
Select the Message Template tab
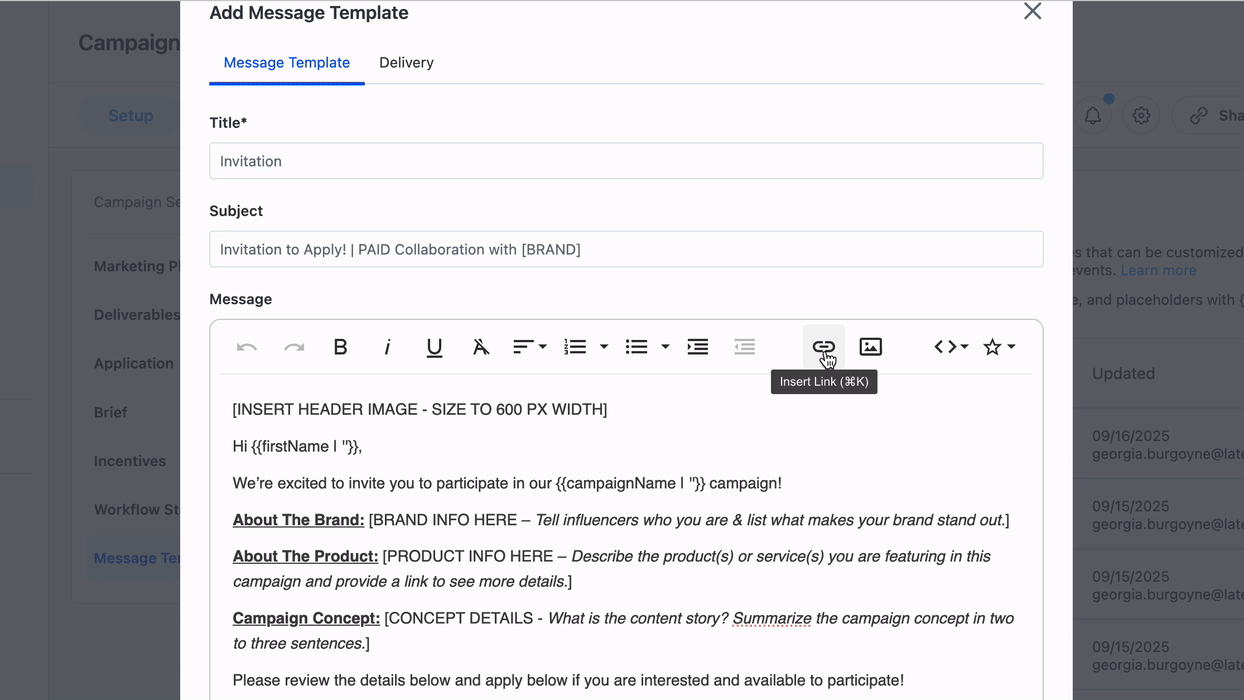click(286, 63)
